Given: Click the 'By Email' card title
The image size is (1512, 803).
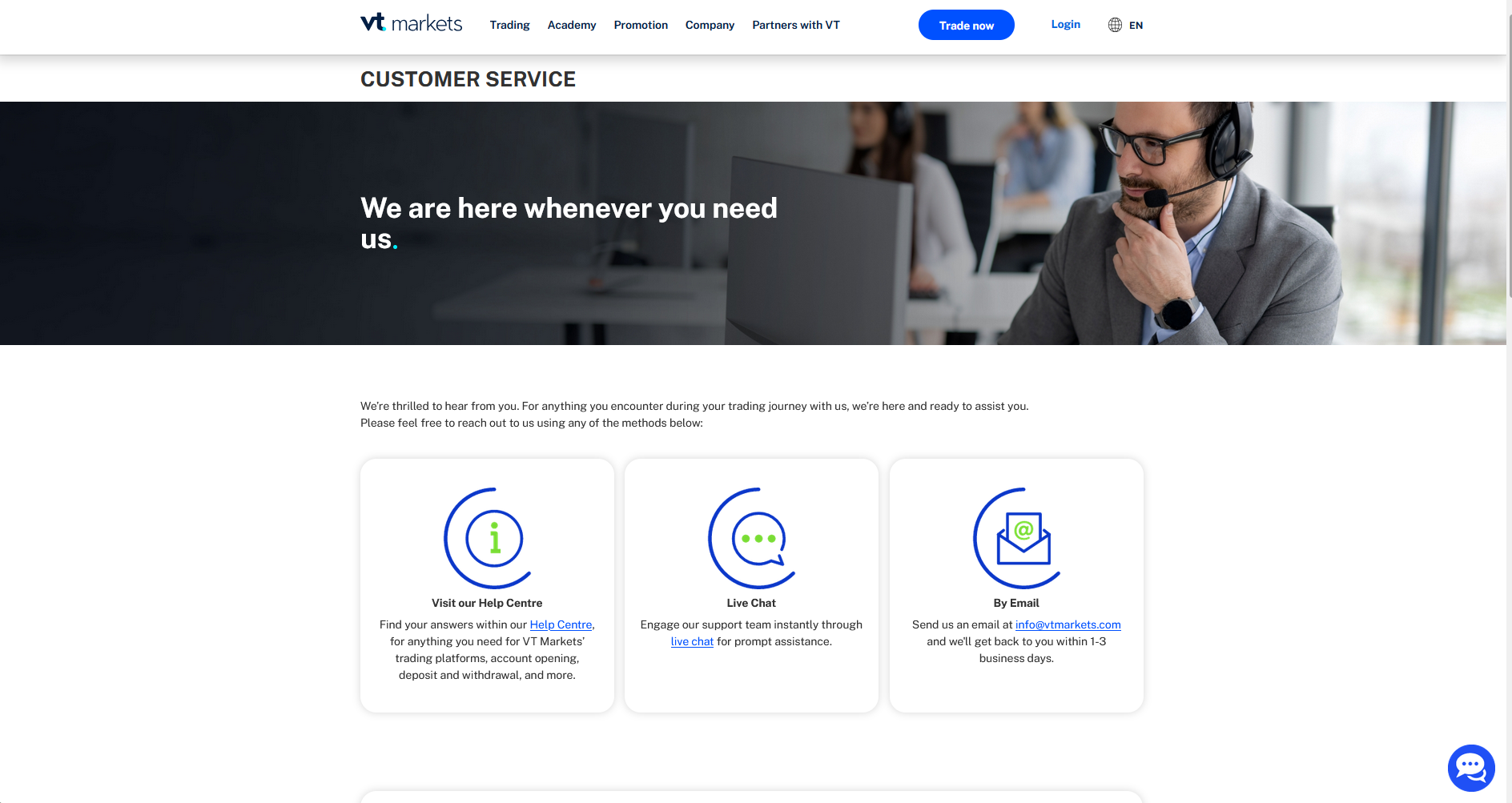Looking at the screenshot, I should [1016, 603].
